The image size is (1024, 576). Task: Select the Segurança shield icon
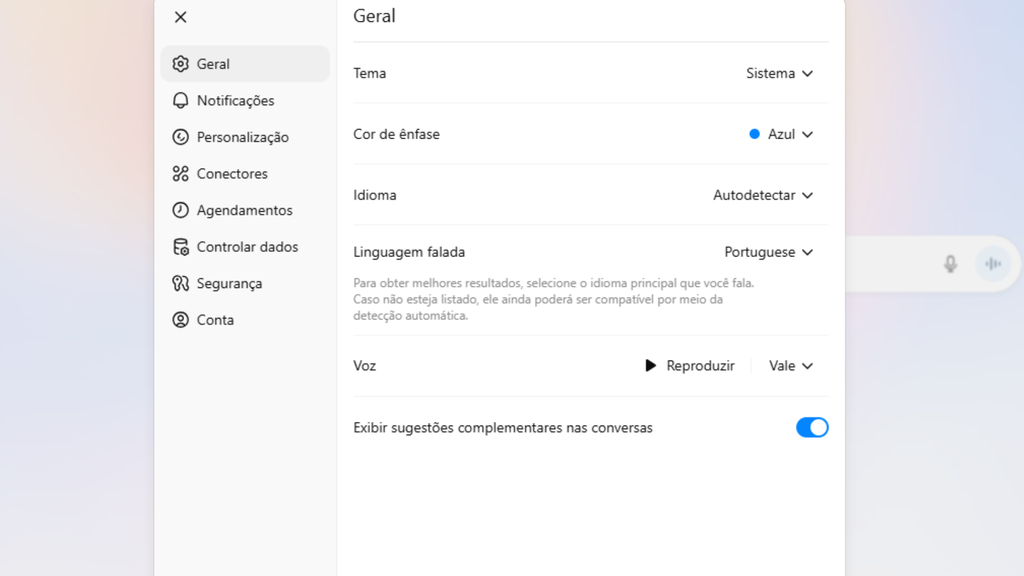coord(181,283)
